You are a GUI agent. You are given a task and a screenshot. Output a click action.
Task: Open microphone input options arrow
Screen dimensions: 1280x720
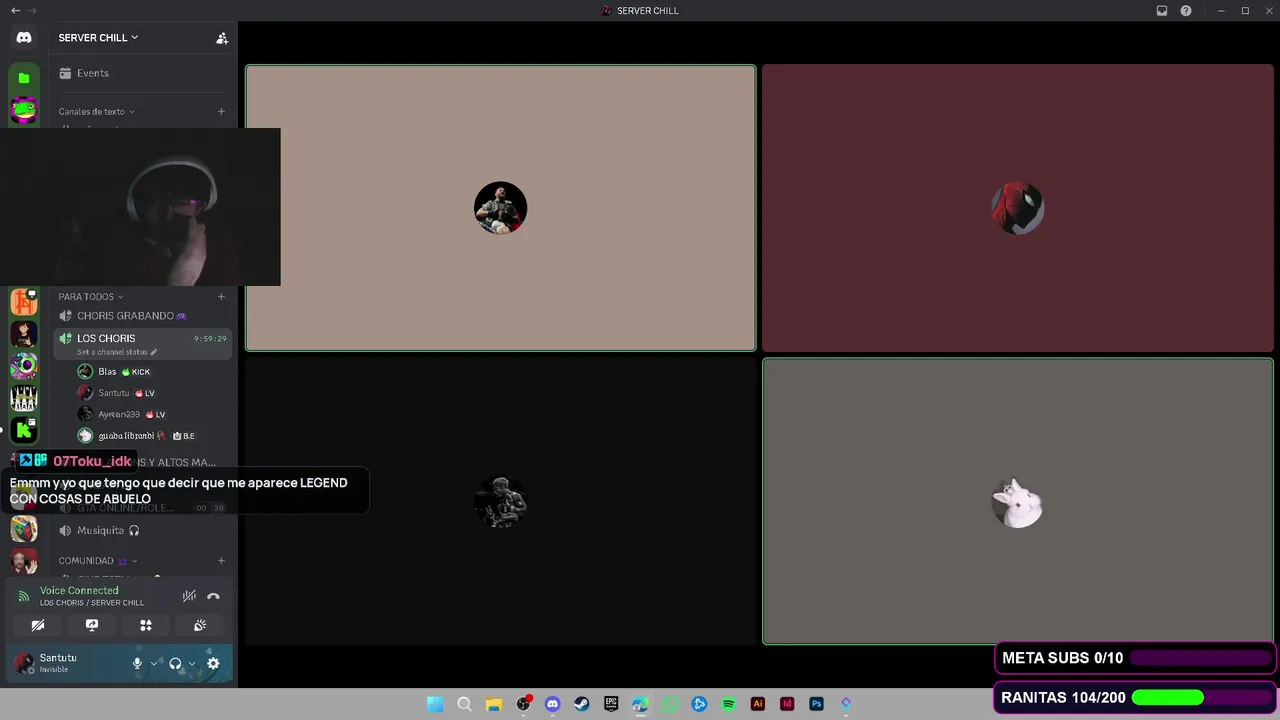154,663
